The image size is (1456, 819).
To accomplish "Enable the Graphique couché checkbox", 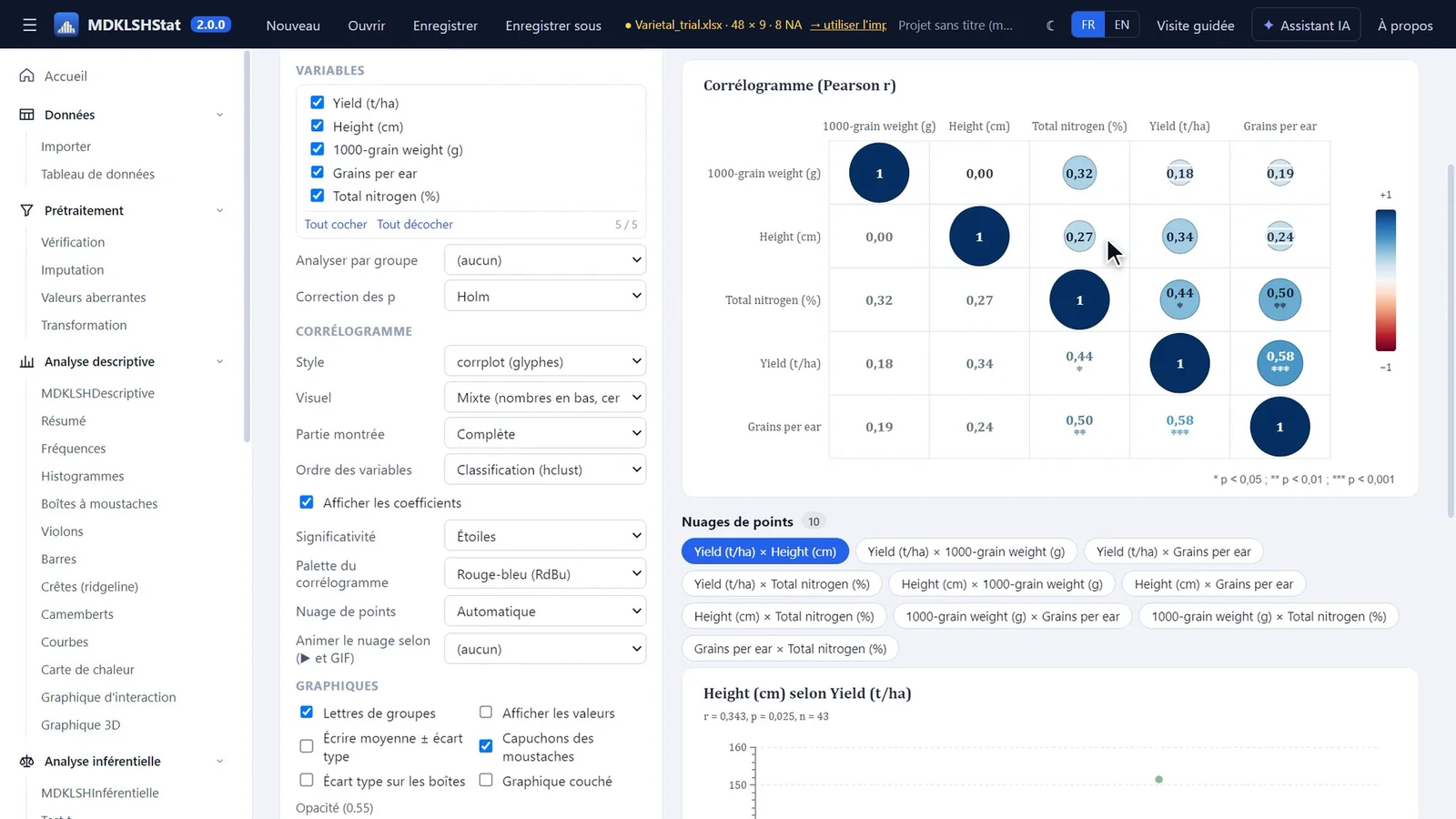I will tap(486, 781).
